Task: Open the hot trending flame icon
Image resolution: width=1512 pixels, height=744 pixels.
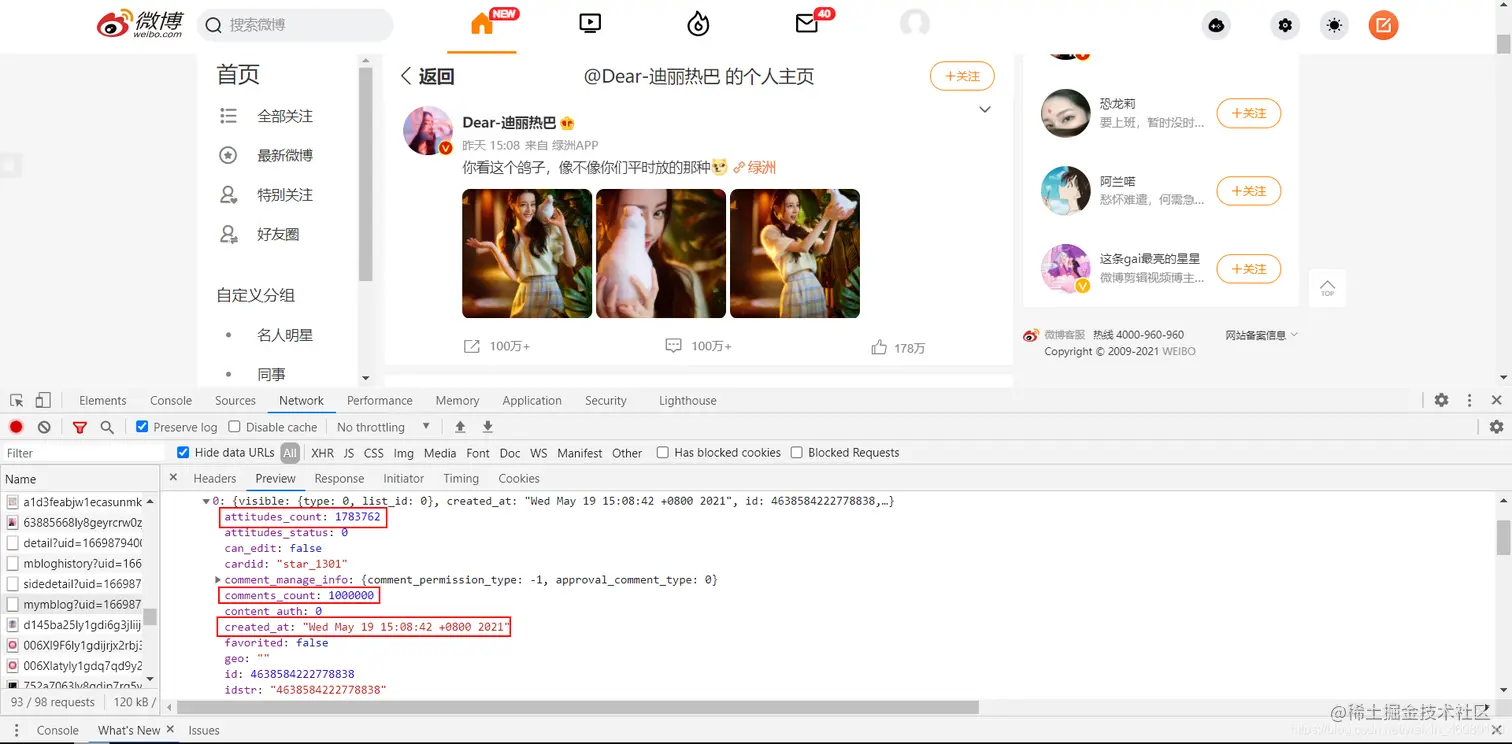Action: click(x=698, y=24)
